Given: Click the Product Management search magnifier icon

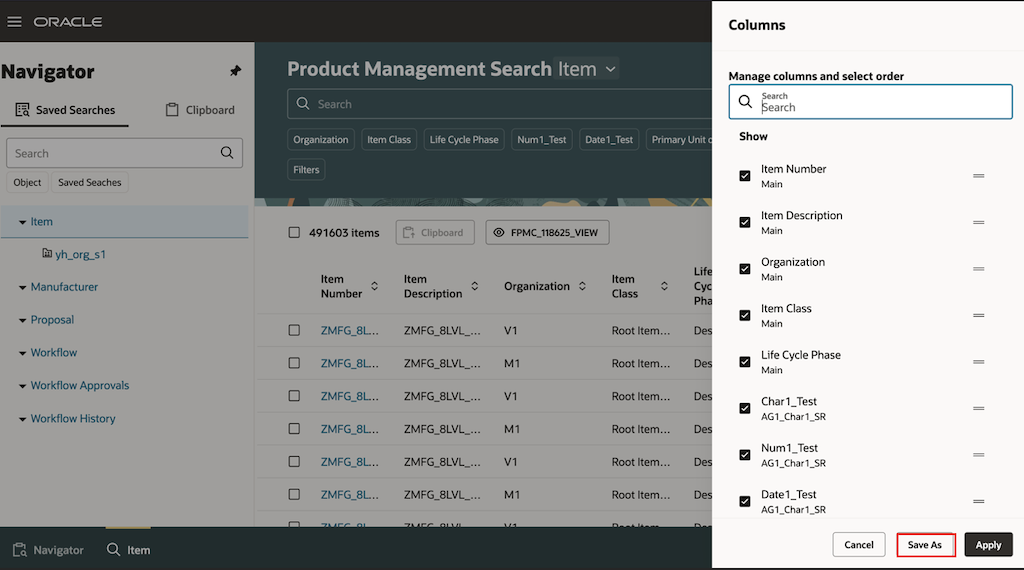Looking at the screenshot, I should pos(302,103).
